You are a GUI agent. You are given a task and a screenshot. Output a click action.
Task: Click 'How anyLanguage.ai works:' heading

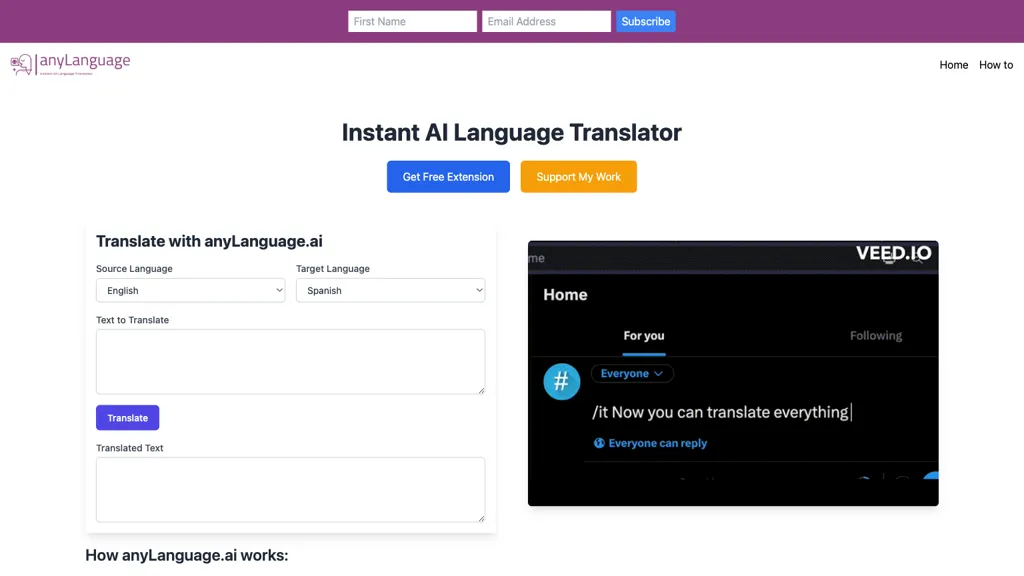click(x=187, y=555)
